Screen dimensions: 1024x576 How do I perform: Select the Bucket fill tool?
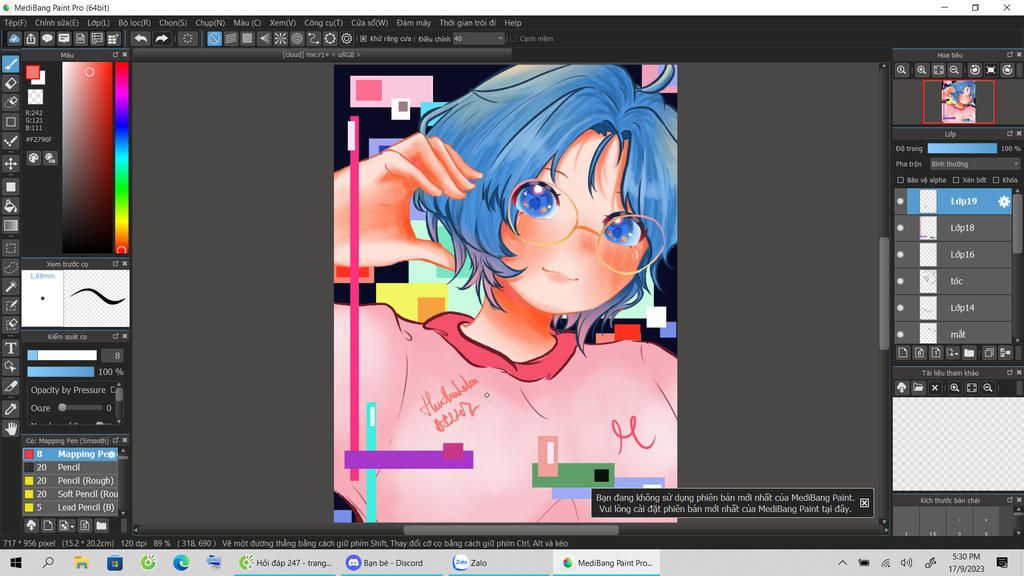(x=10, y=206)
